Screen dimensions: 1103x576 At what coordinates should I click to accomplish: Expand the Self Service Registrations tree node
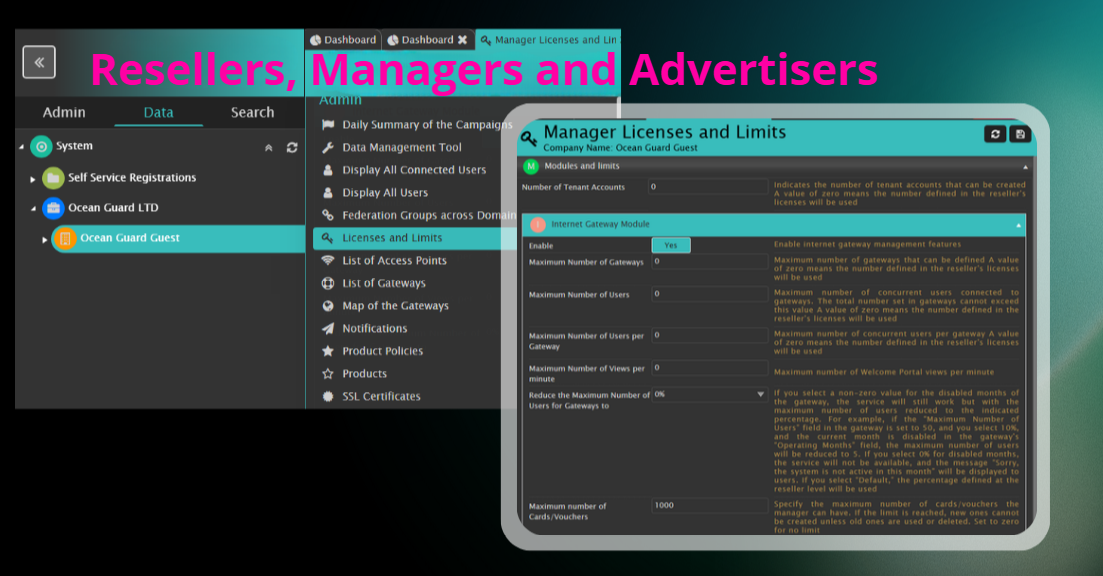click(x=33, y=179)
